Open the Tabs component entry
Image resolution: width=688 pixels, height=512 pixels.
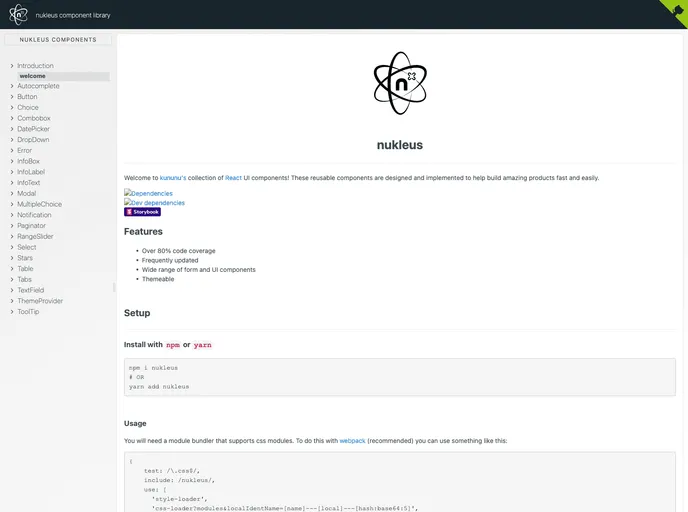click(x=25, y=279)
